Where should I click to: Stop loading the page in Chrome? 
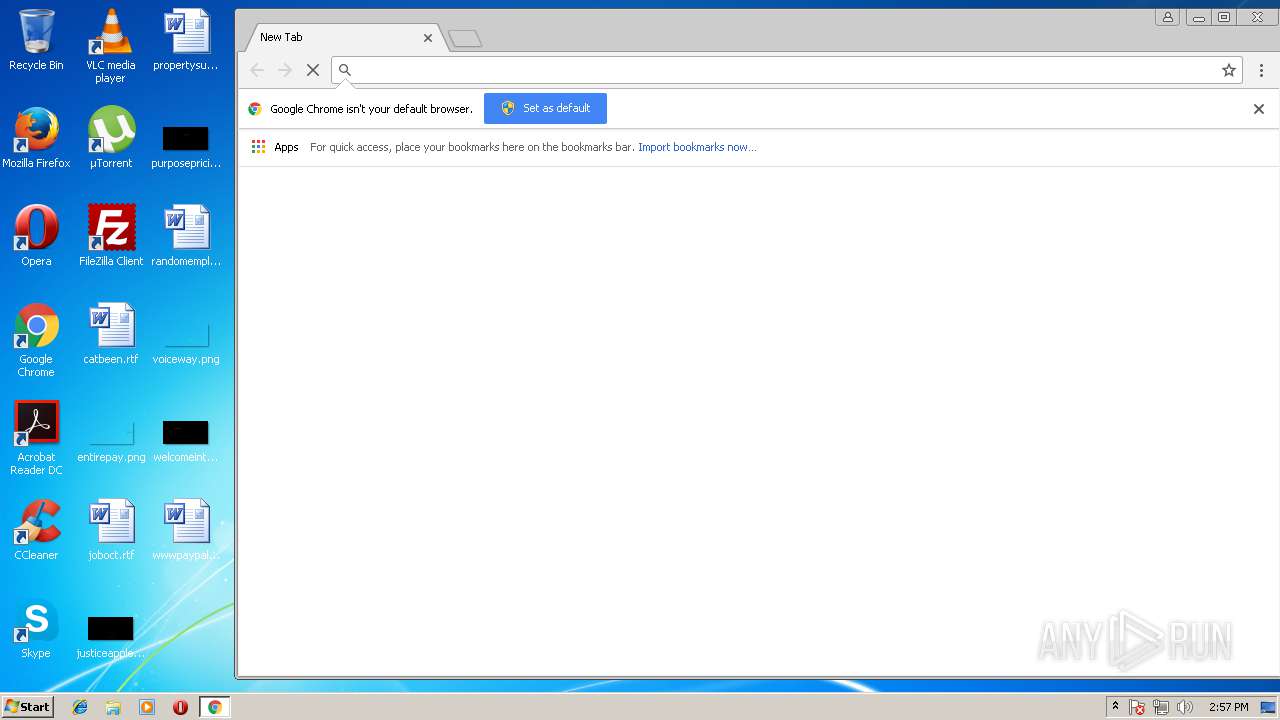[313, 70]
